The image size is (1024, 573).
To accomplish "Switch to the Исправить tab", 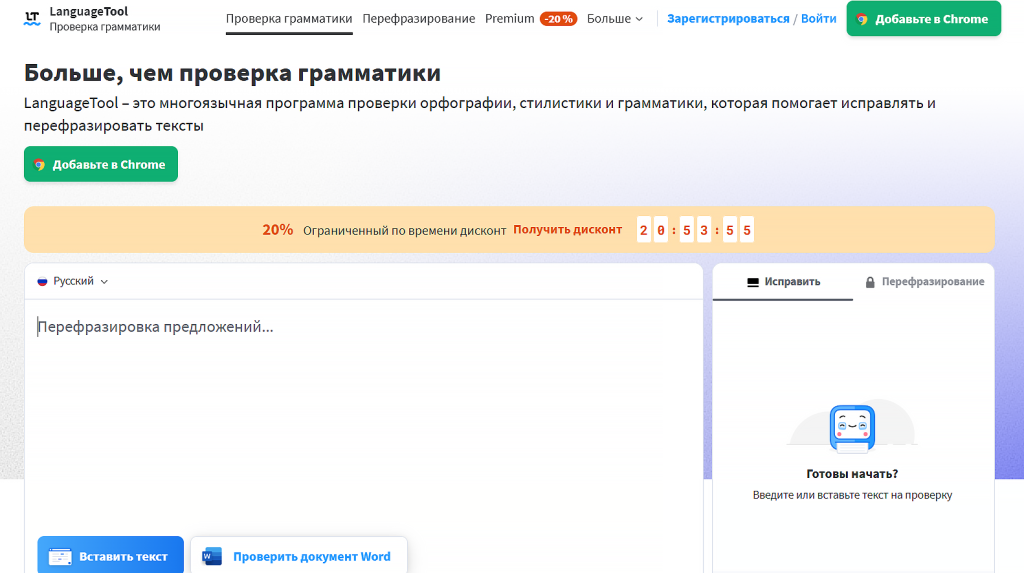I will click(x=782, y=282).
